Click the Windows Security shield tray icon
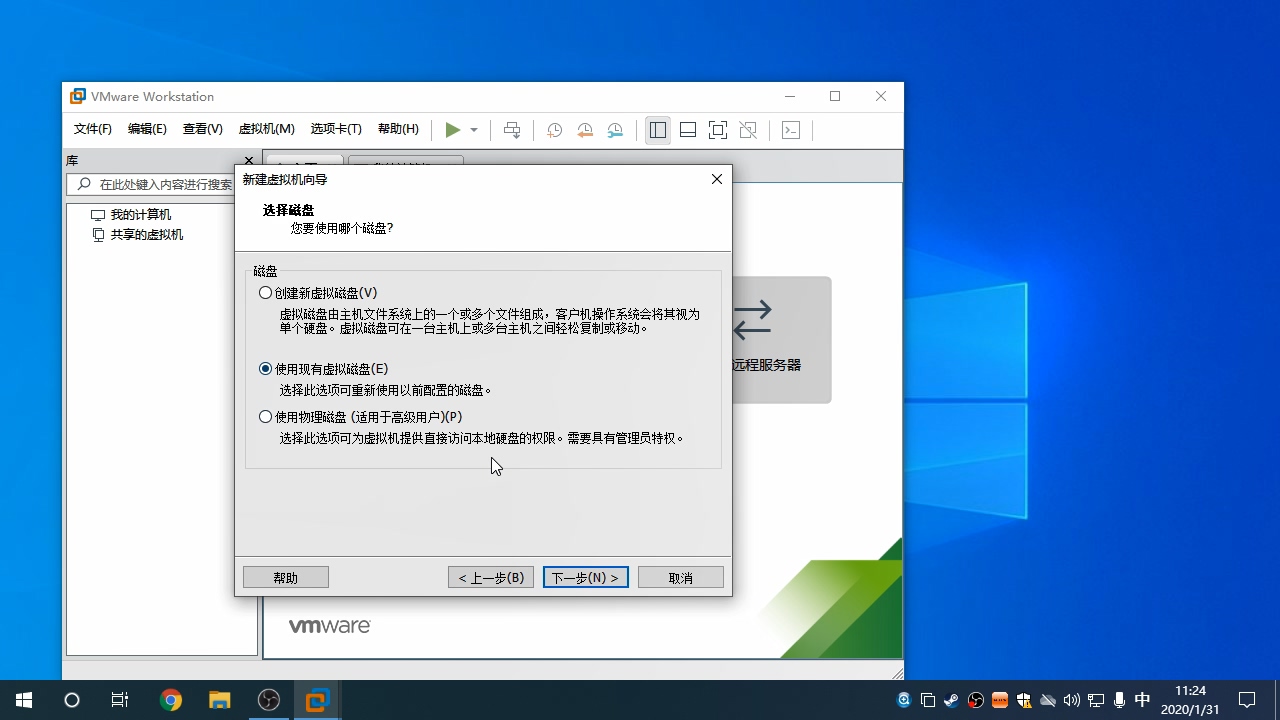 click(x=1024, y=700)
